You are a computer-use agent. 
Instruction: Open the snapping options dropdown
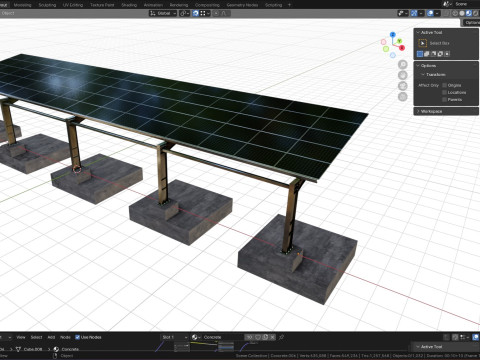pyautogui.click(x=205, y=13)
